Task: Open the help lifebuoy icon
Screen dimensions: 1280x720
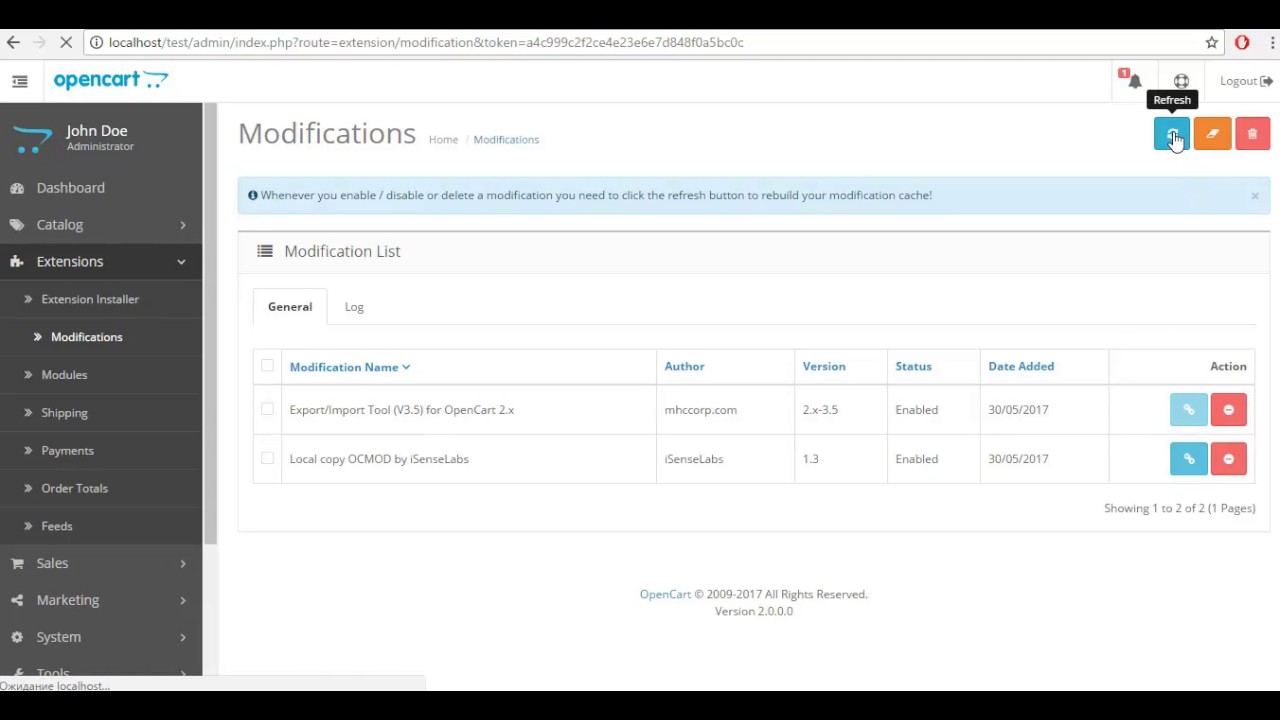Action: click(x=1181, y=81)
